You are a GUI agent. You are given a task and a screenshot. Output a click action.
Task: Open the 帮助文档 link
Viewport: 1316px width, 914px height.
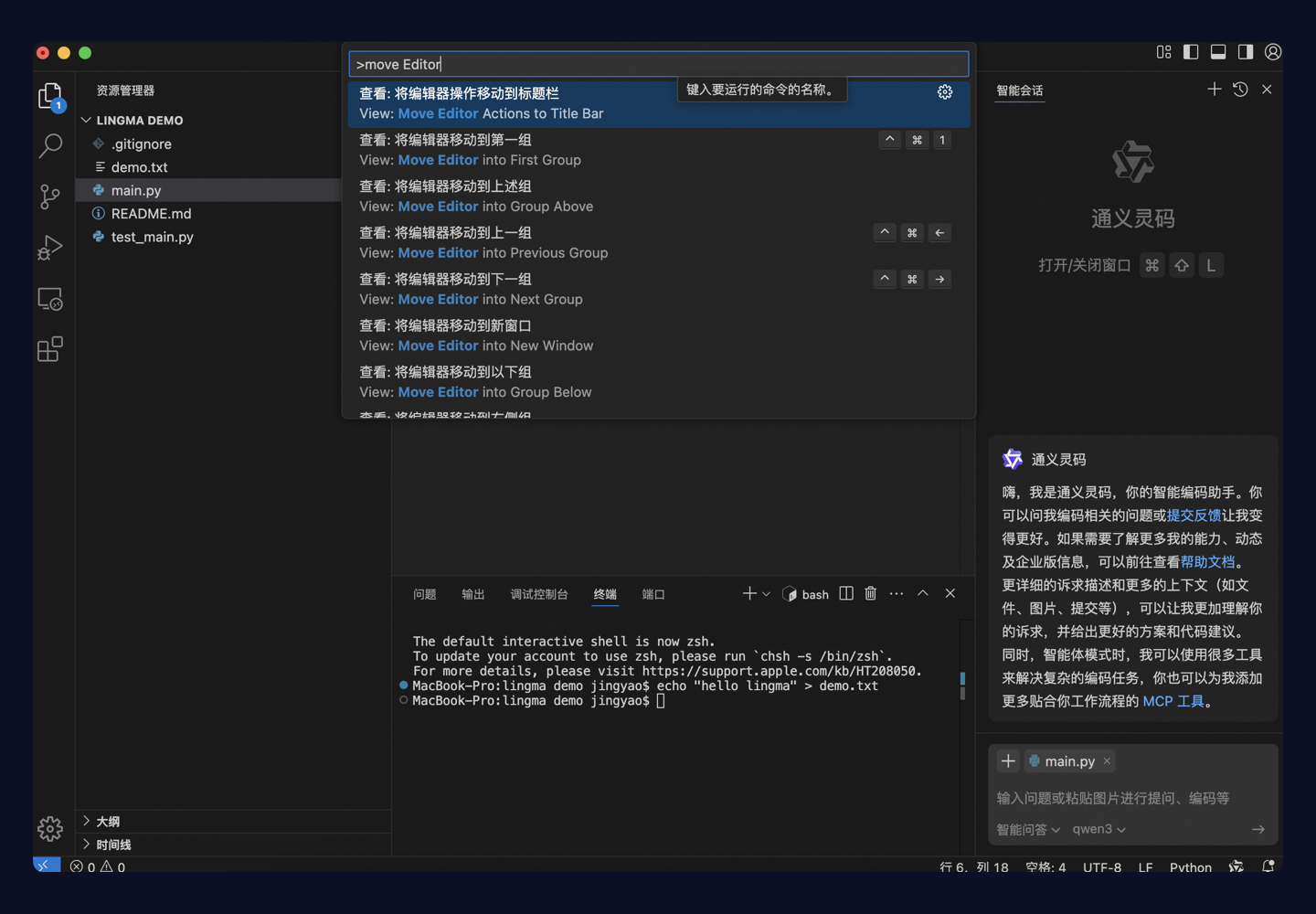(x=1207, y=562)
